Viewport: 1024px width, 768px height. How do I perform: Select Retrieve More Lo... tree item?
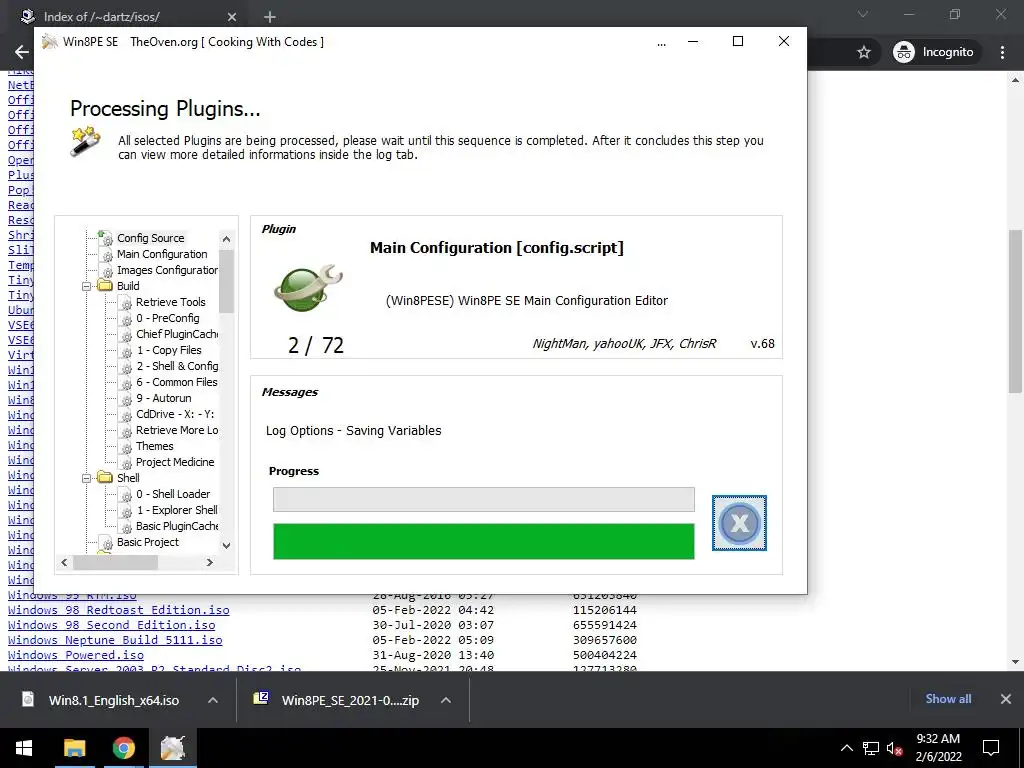[x=177, y=430]
